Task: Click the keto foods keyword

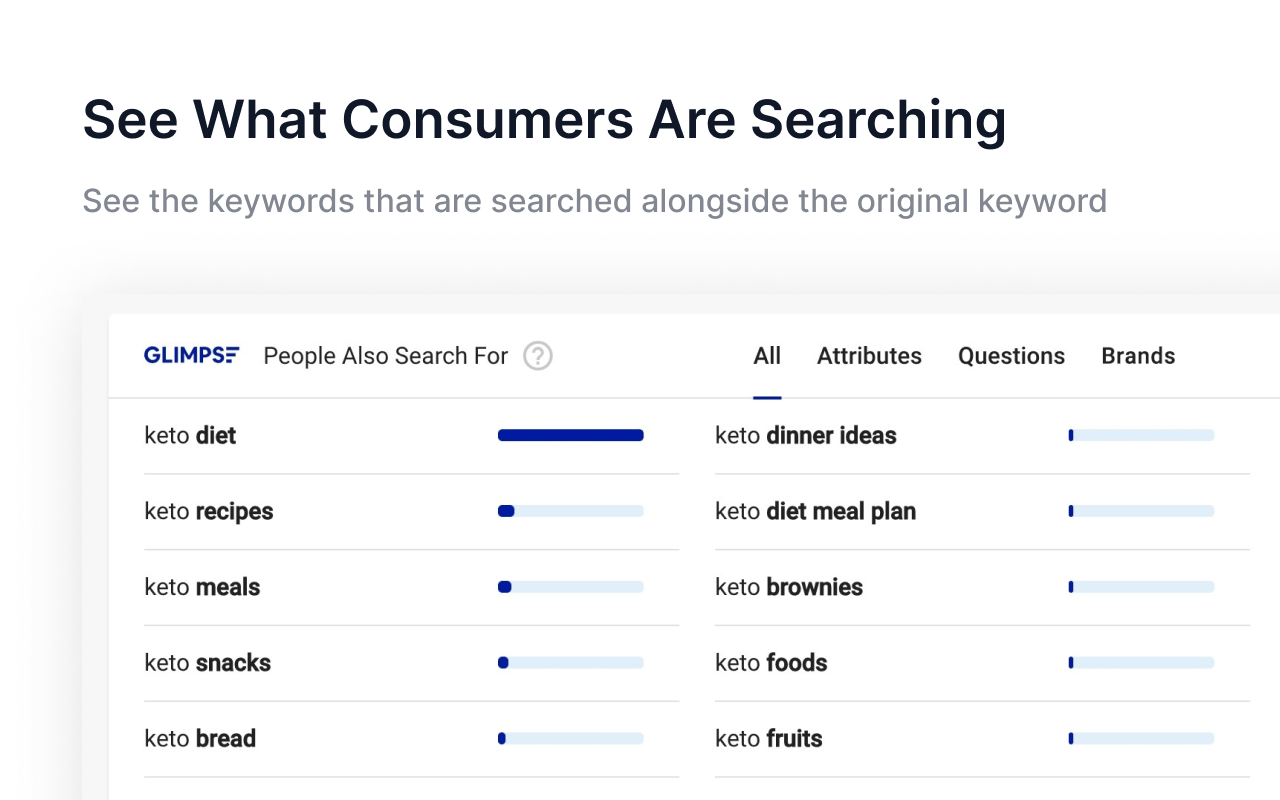Action: 771,663
